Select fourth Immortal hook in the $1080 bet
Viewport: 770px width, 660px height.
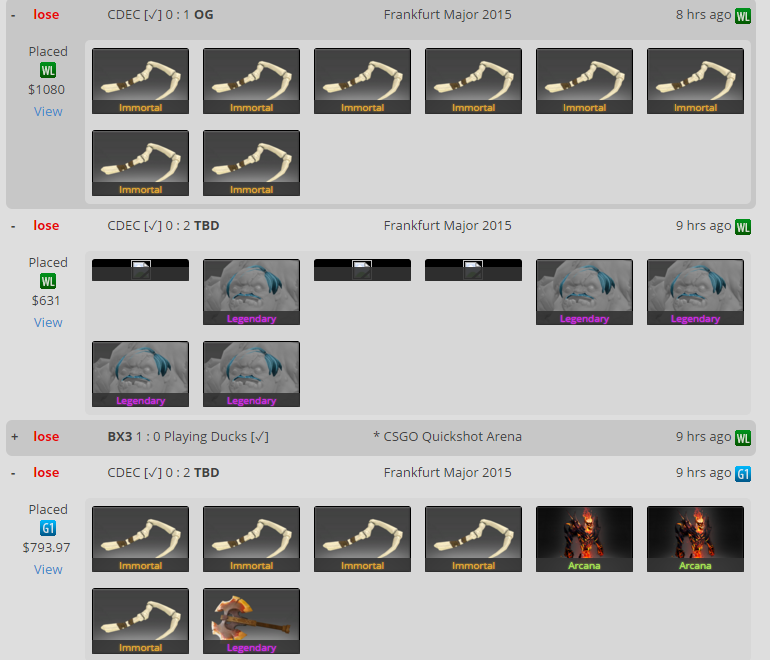point(473,81)
